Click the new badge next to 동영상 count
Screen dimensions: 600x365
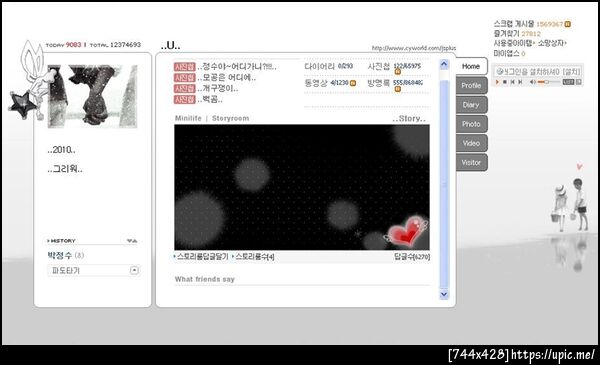353,83
